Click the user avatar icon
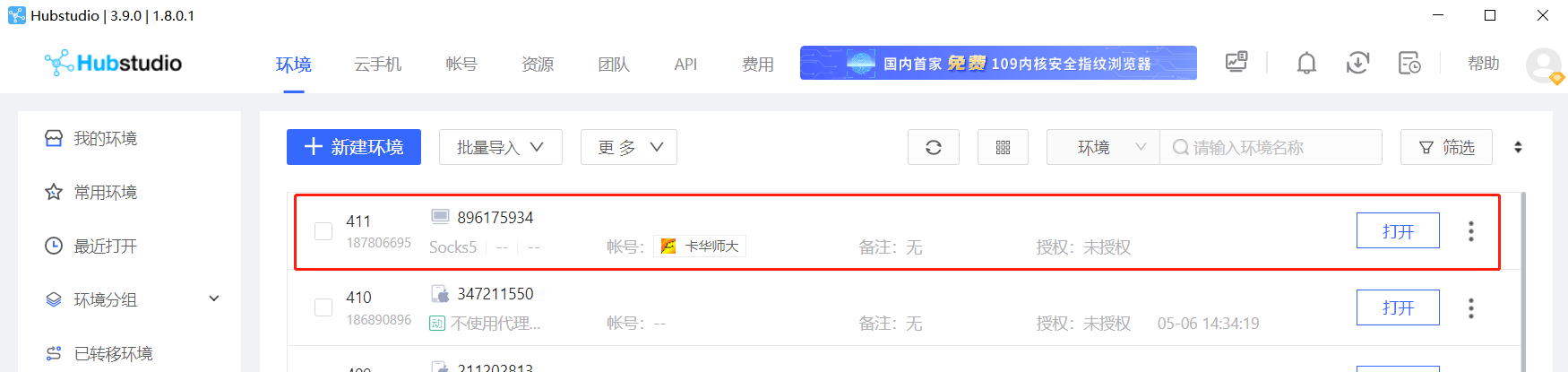Screen dimensions: 1568x372 (x=1543, y=65)
